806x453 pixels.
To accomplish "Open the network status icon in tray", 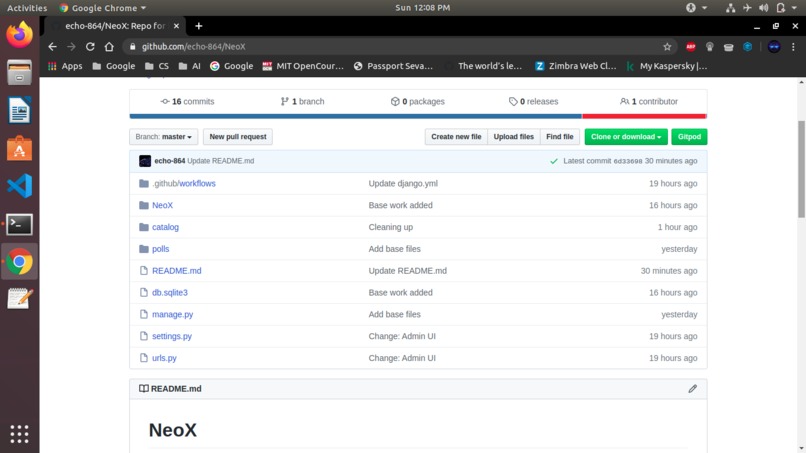I will [730, 8].
